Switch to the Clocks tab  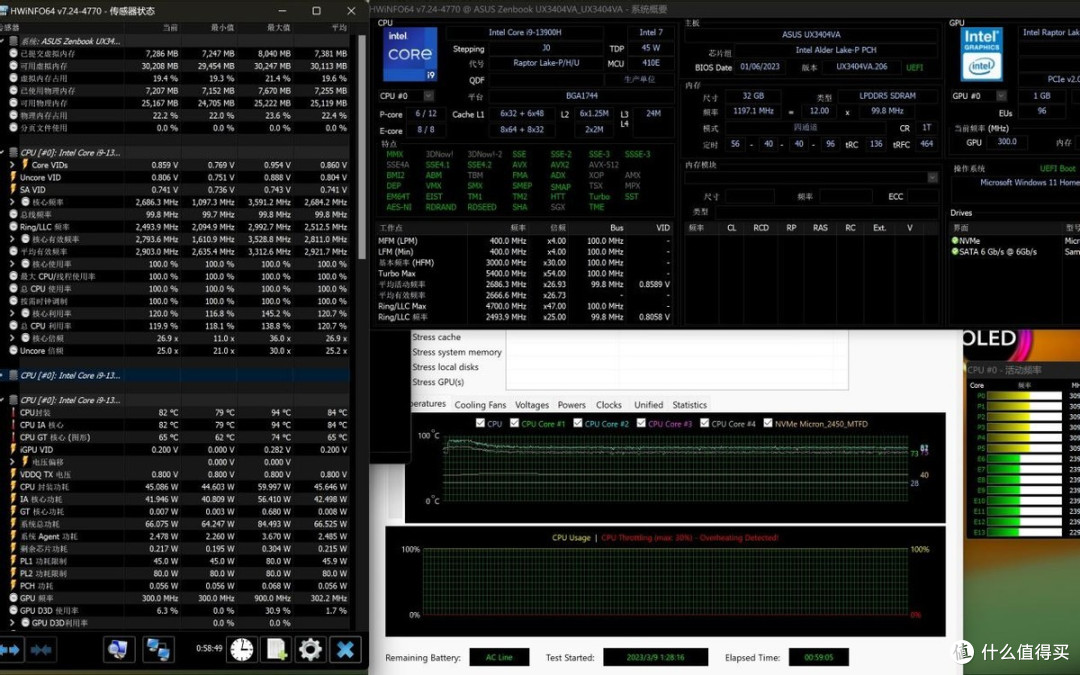(x=609, y=405)
